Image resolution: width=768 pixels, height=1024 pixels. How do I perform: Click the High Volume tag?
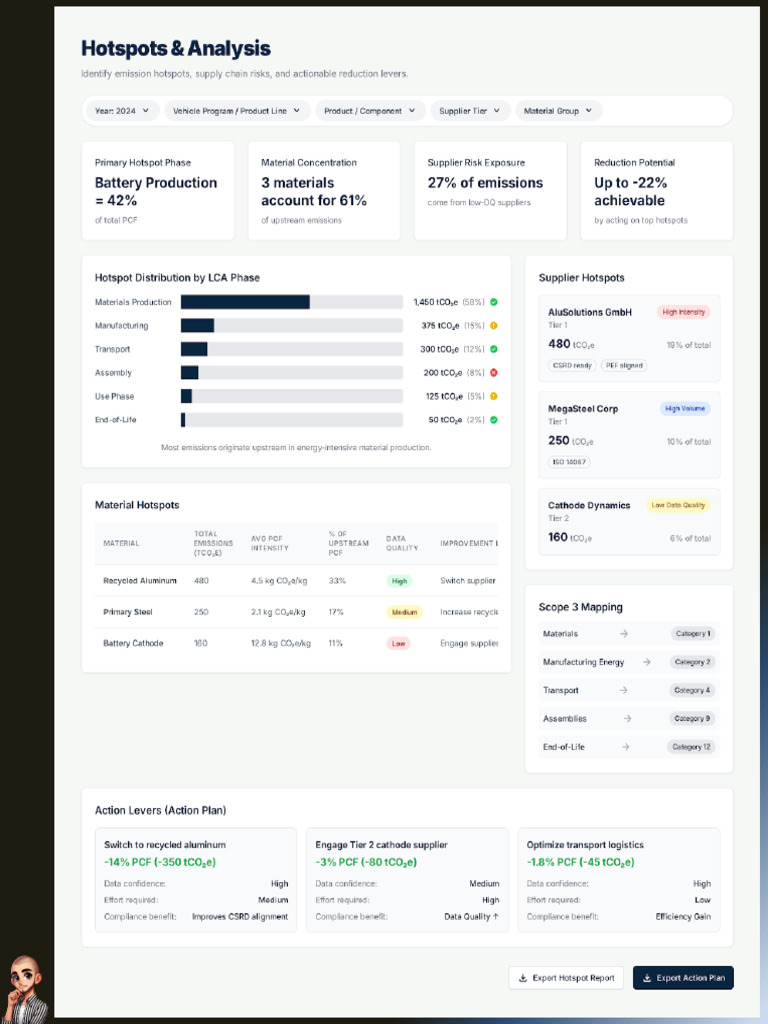pos(684,409)
